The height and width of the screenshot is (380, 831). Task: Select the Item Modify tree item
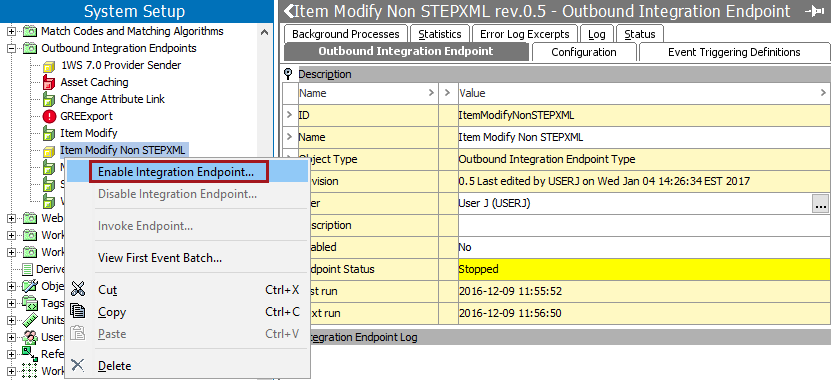coord(89,133)
